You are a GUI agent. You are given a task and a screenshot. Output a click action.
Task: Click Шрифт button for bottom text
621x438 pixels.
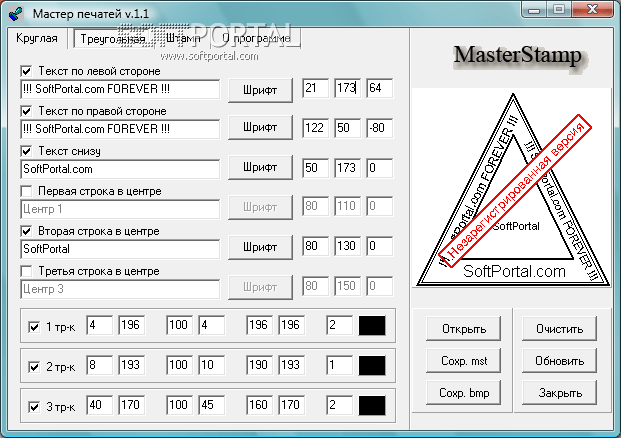[260, 167]
